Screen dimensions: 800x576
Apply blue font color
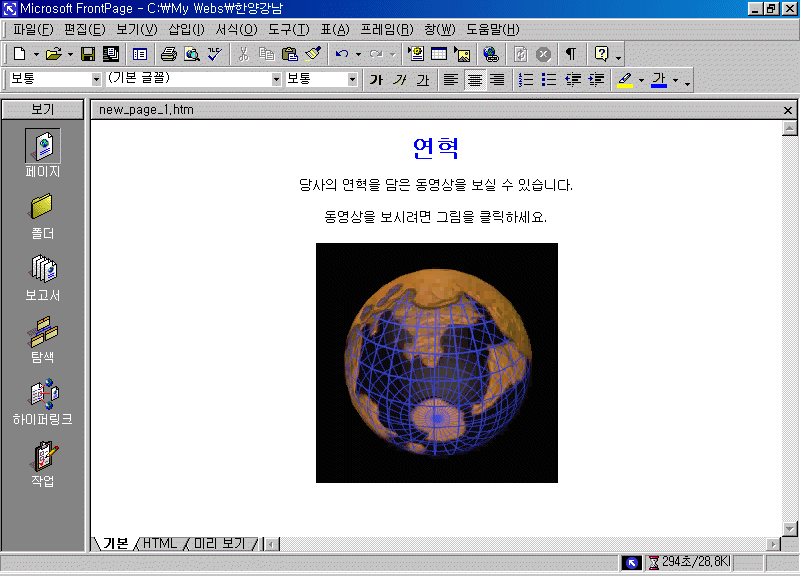pyautogui.click(x=659, y=80)
